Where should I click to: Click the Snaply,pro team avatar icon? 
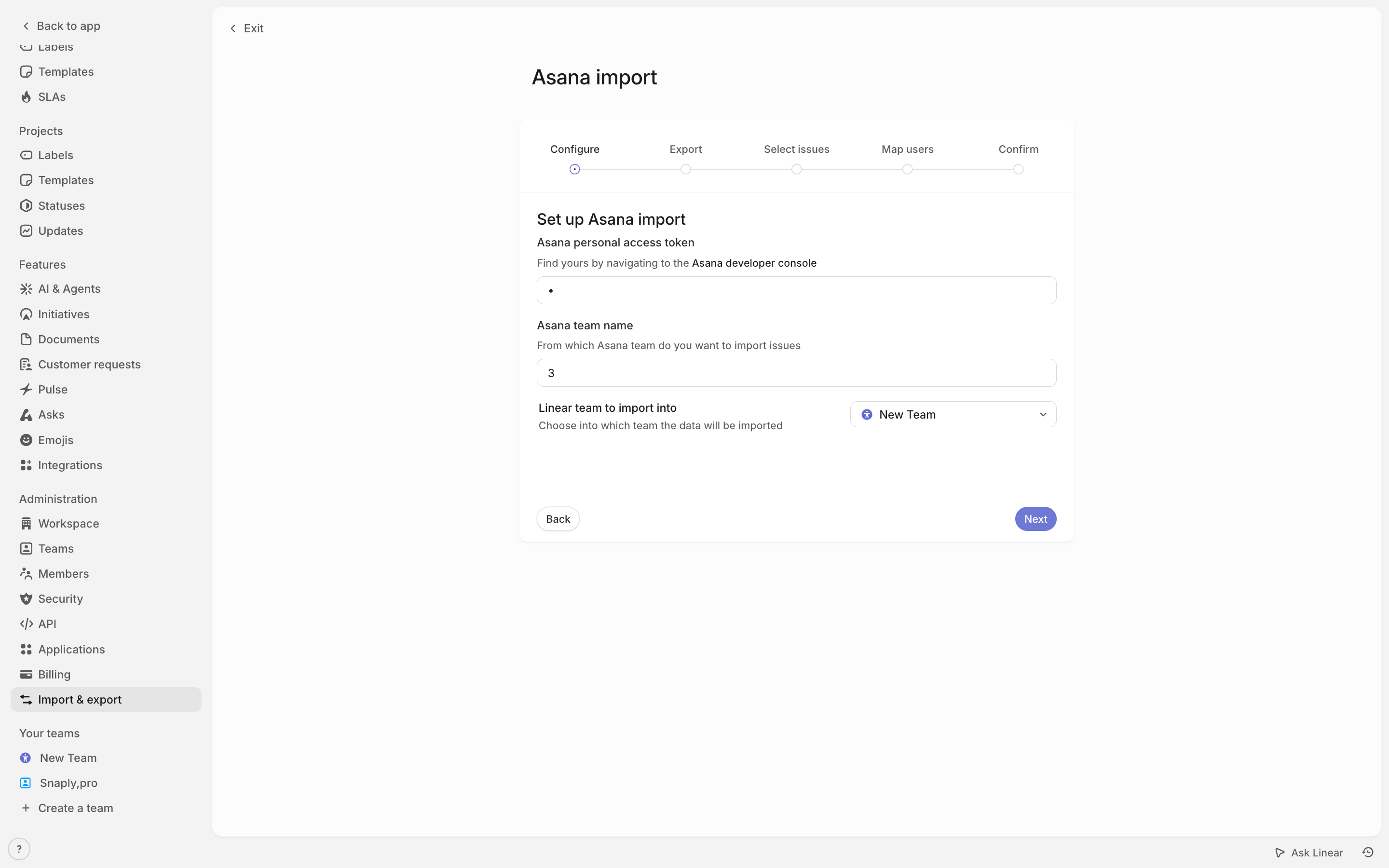[25, 783]
